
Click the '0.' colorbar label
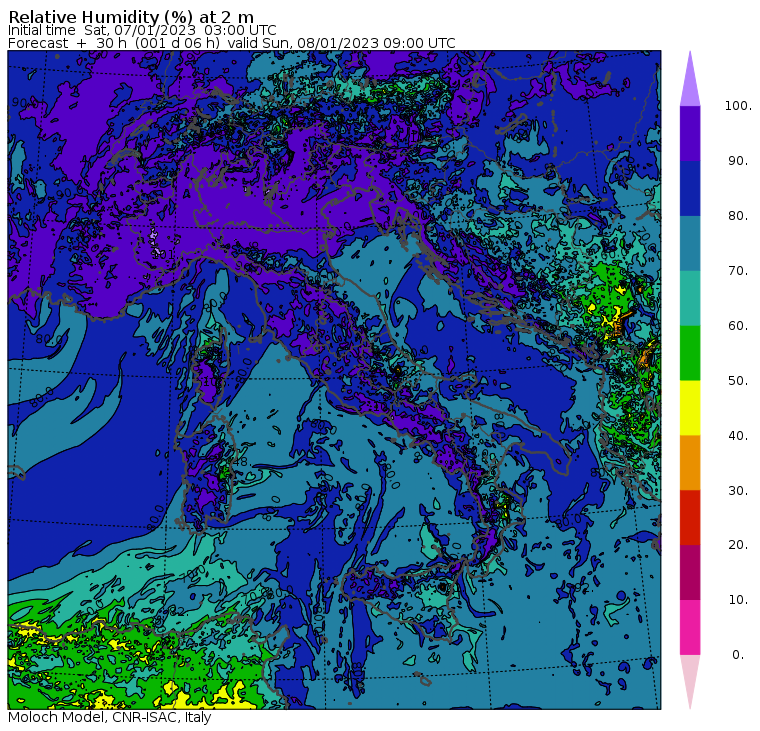point(738,655)
